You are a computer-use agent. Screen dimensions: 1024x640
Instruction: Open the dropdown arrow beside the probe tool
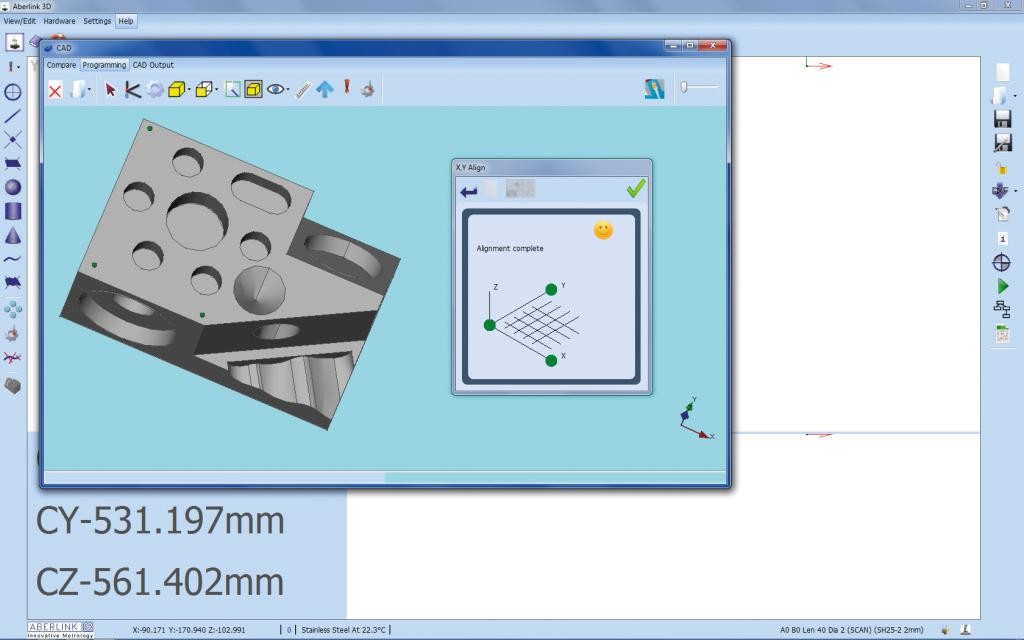click(20, 67)
